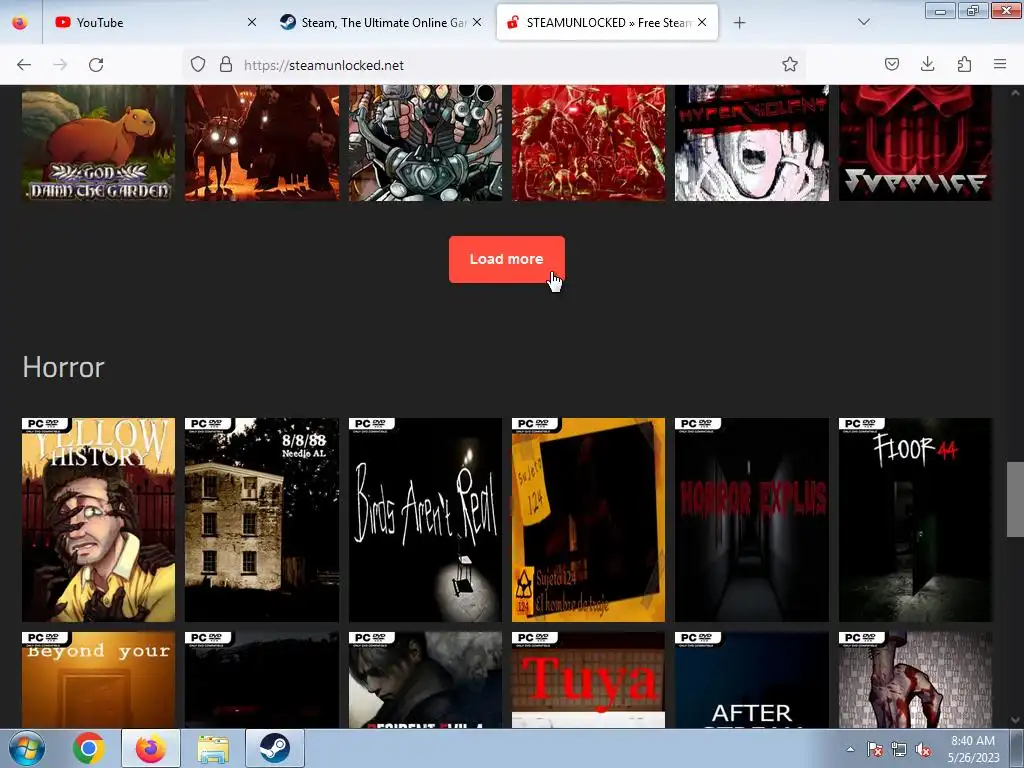The height and width of the screenshot is (768, 1024).
Task: Show hidden system tray icons
Action: pos(850,749)
